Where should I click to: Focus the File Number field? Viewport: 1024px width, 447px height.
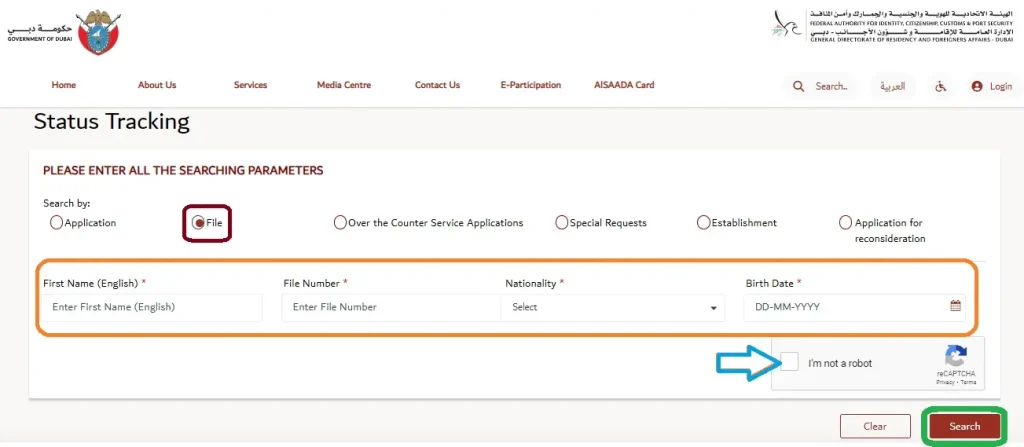391,307
